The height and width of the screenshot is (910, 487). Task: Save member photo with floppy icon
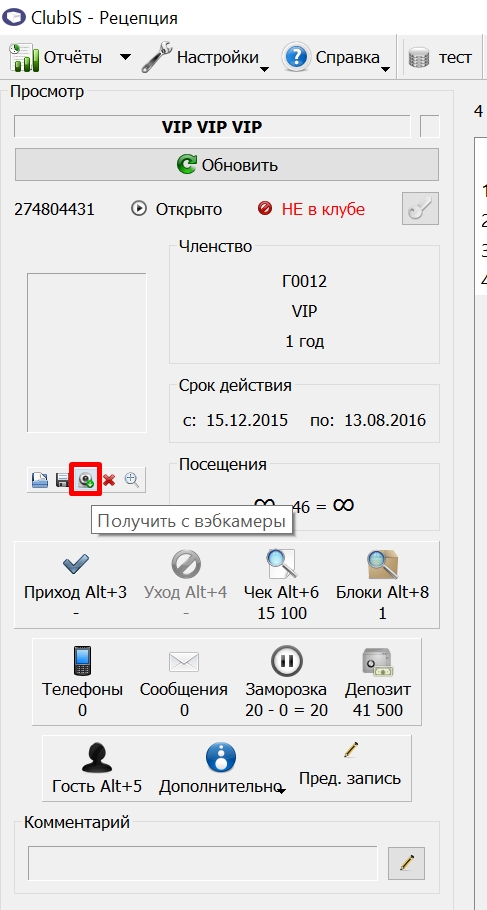coord(63,480)
